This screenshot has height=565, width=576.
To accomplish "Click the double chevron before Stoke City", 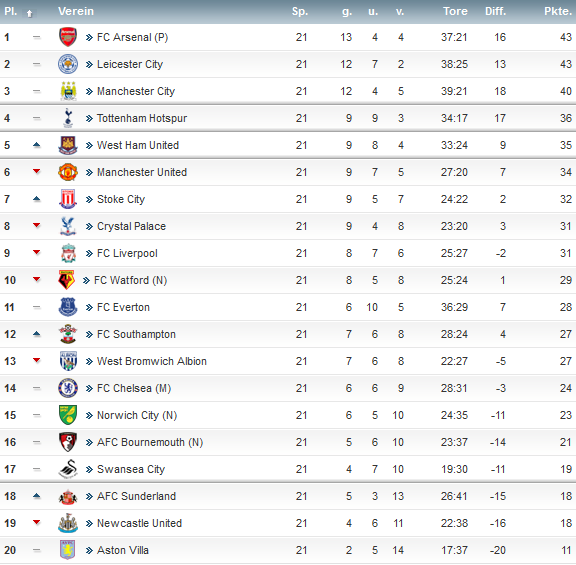I will tap(89, 199).
